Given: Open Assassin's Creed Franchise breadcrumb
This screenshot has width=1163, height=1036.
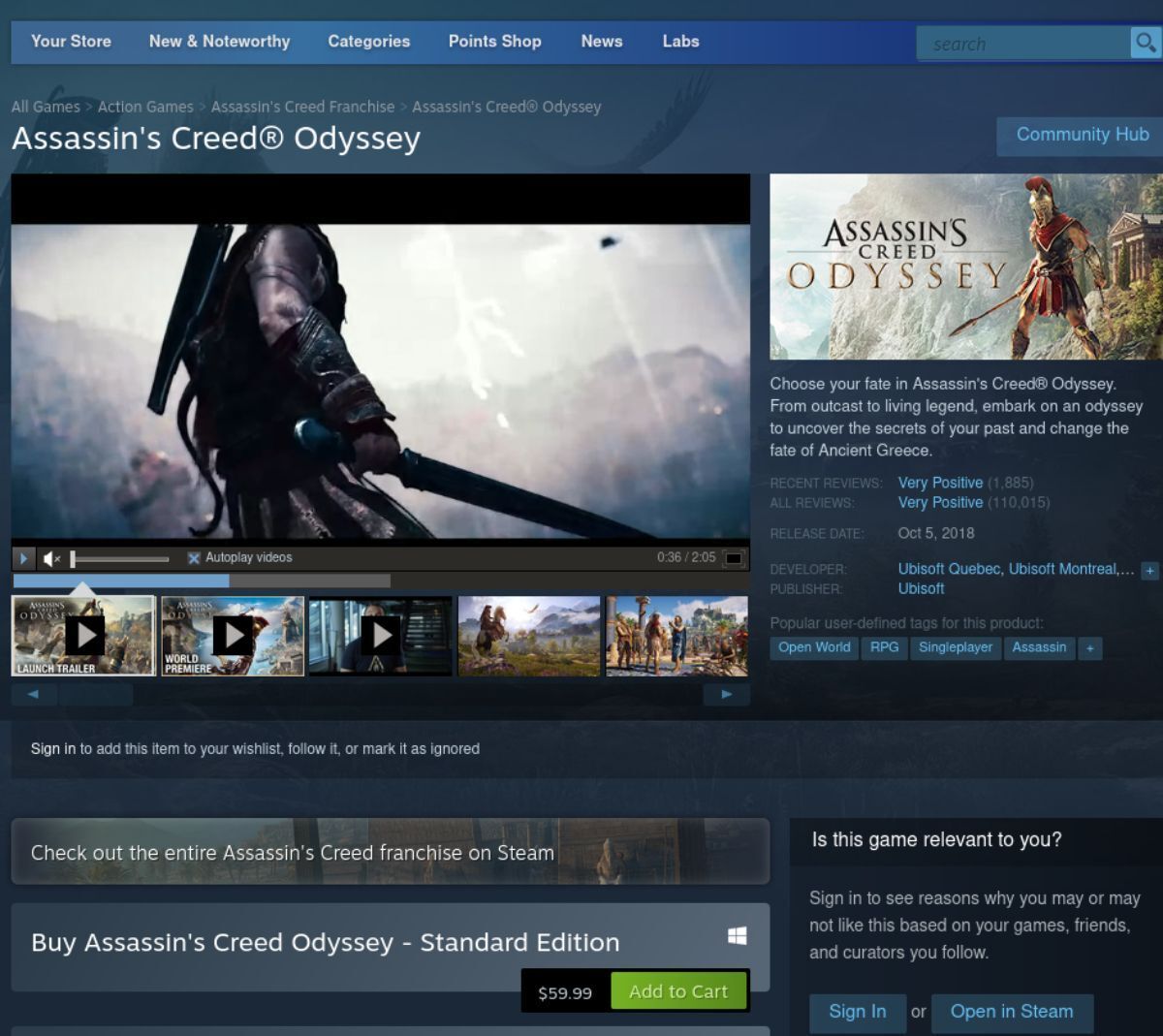Looking at the screenshot, I should pyautogui.click(x=302, y=107).
